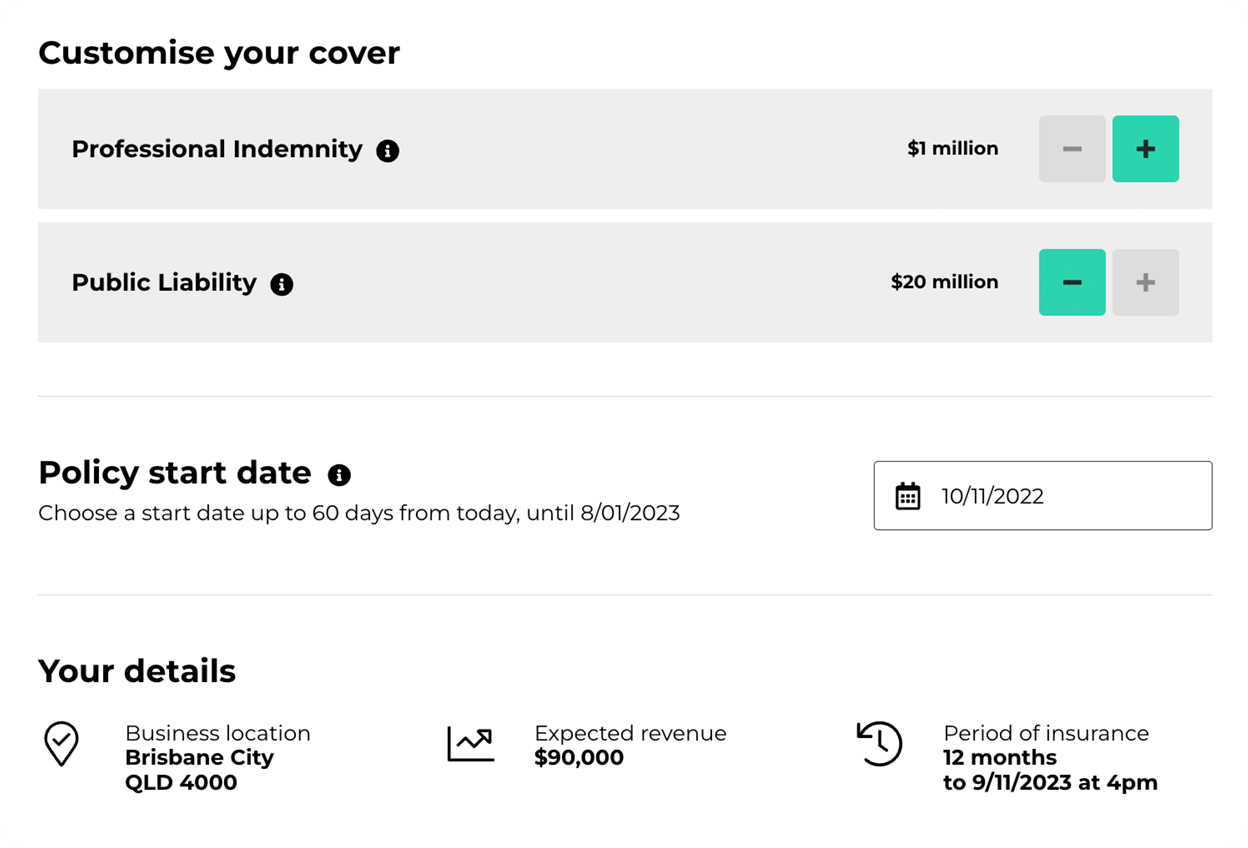Click the Customise your cover heading
1248x848 pixels.
(x=219, y=52)
